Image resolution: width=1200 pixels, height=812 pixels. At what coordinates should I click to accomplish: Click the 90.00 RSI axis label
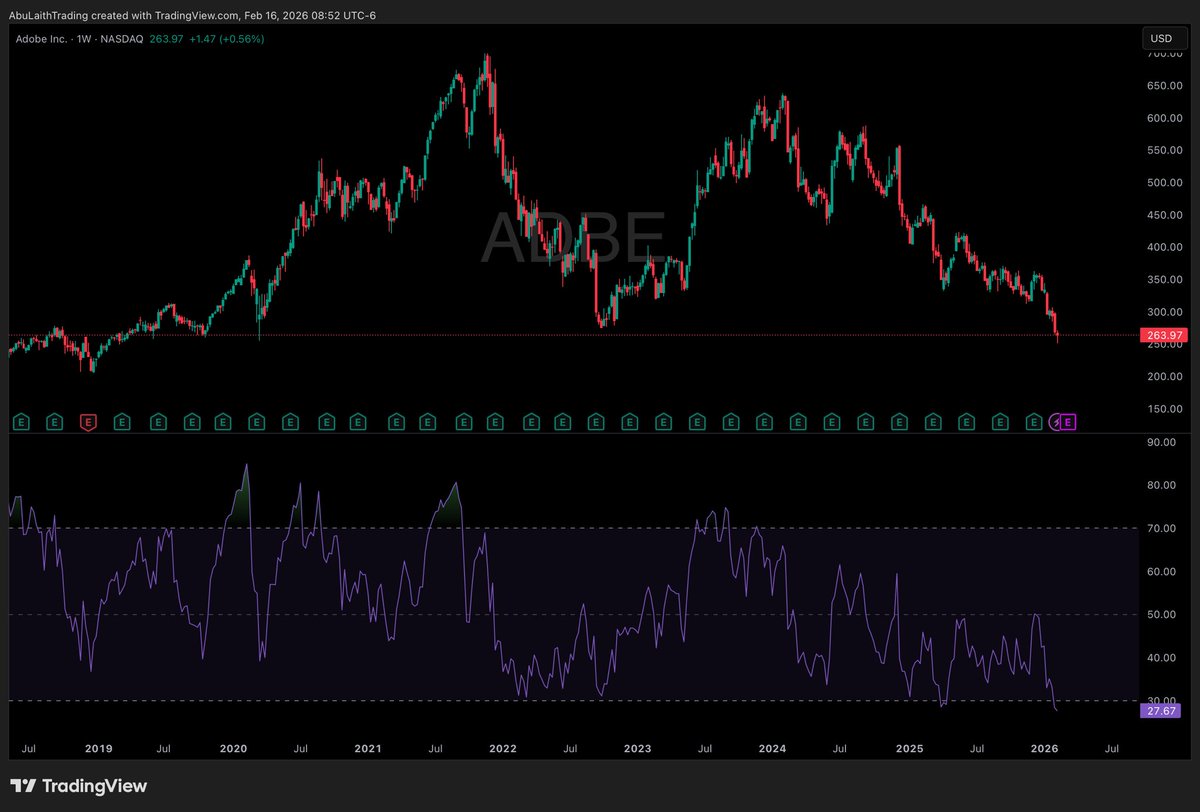click(x=1160, y=442)
